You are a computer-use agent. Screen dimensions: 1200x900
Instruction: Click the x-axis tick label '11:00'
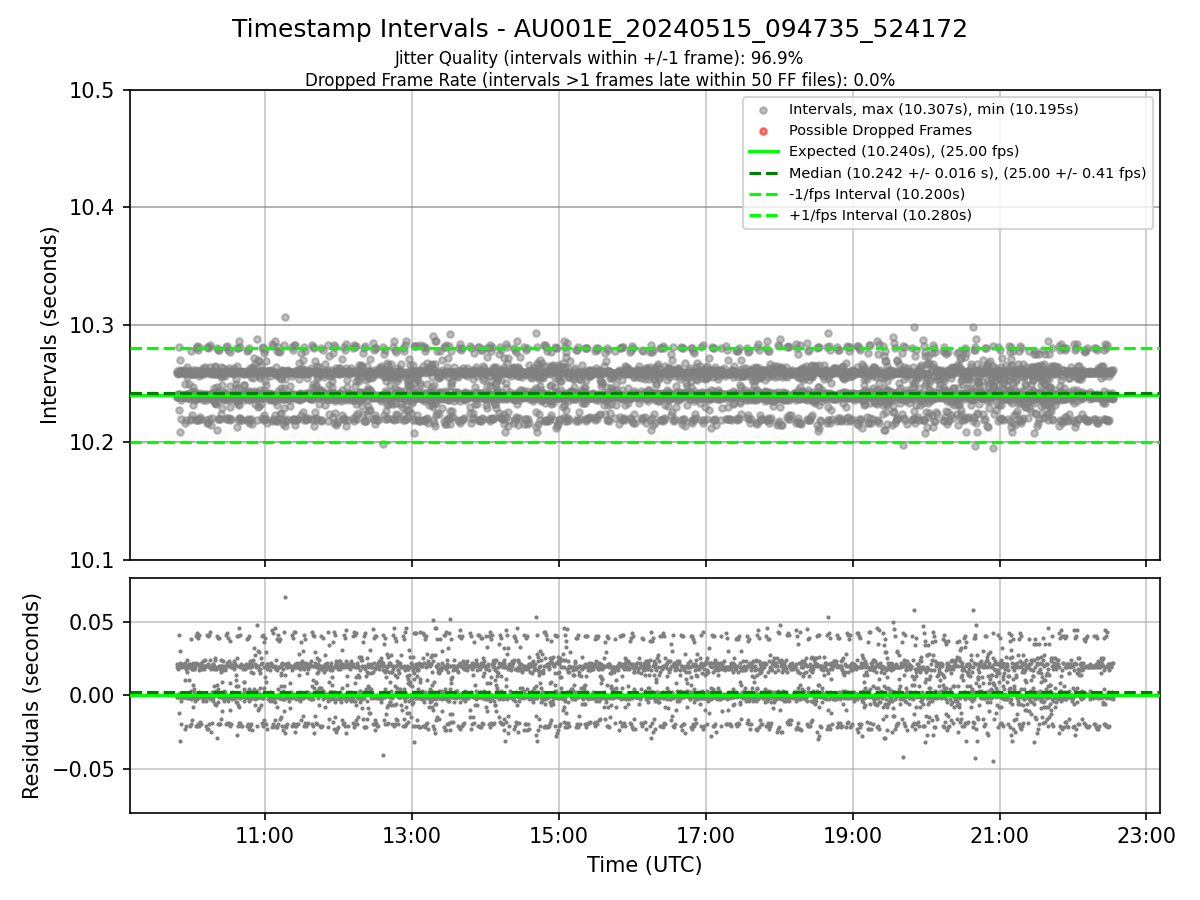(x=265, y=833)
